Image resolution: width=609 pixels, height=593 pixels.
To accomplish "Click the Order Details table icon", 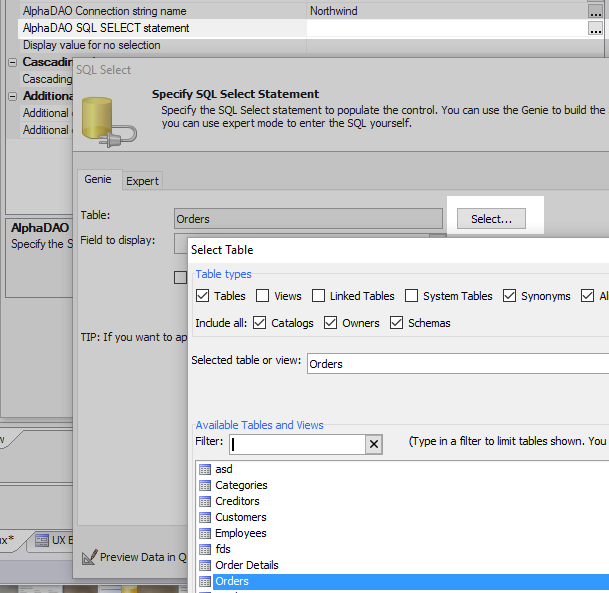I will tap(205, 565).
